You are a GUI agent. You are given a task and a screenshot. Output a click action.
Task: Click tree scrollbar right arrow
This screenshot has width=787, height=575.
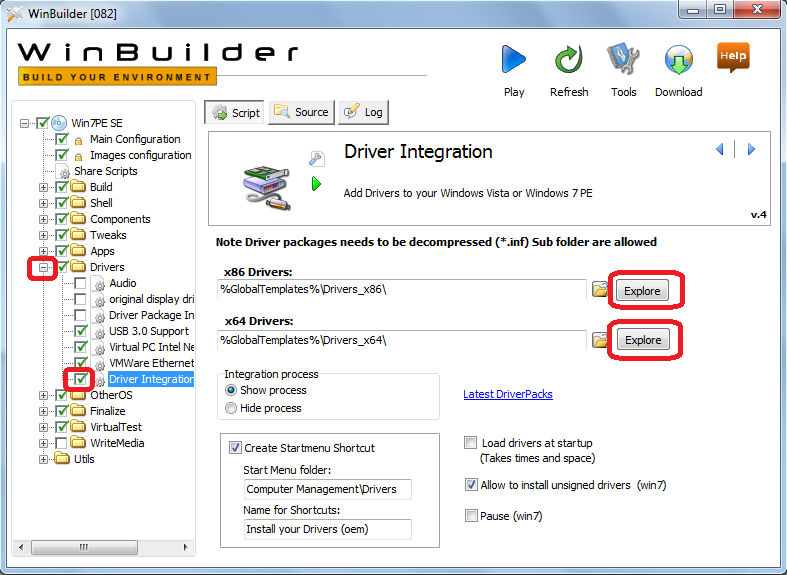pyautogui.click(x=185, y=547)
